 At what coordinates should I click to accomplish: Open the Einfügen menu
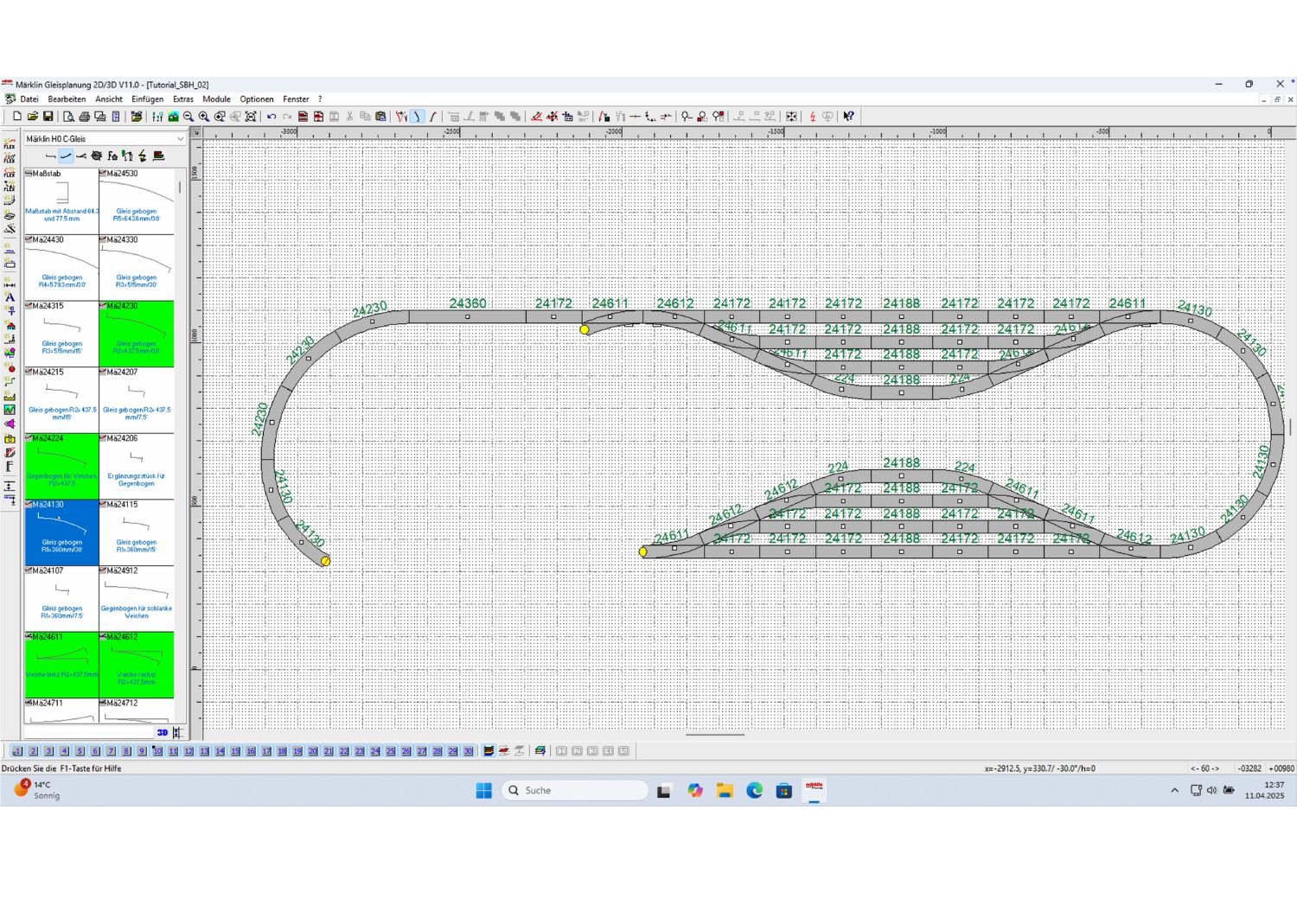coord(147,99)
